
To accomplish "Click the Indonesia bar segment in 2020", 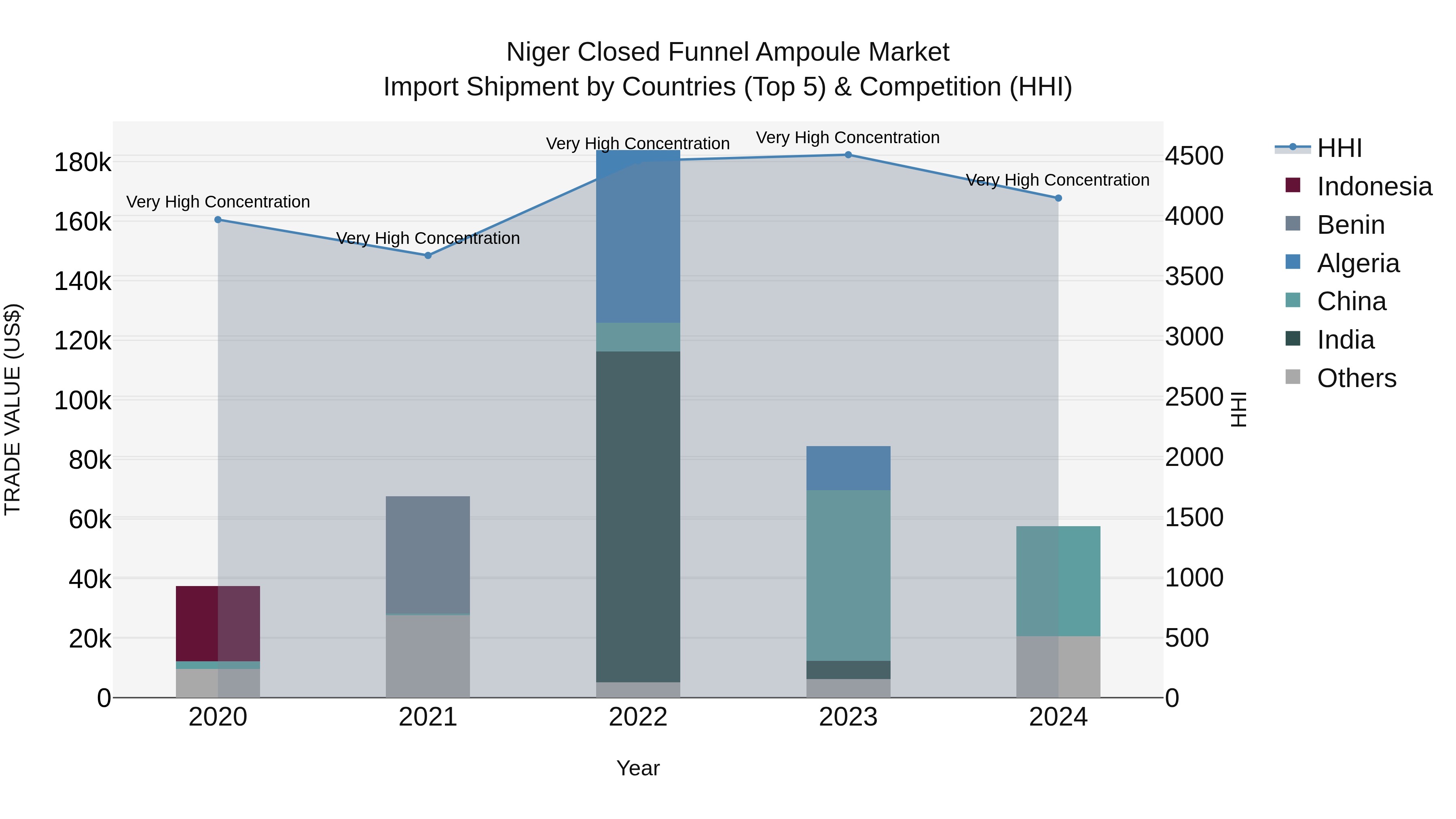I will click(218, 623).
